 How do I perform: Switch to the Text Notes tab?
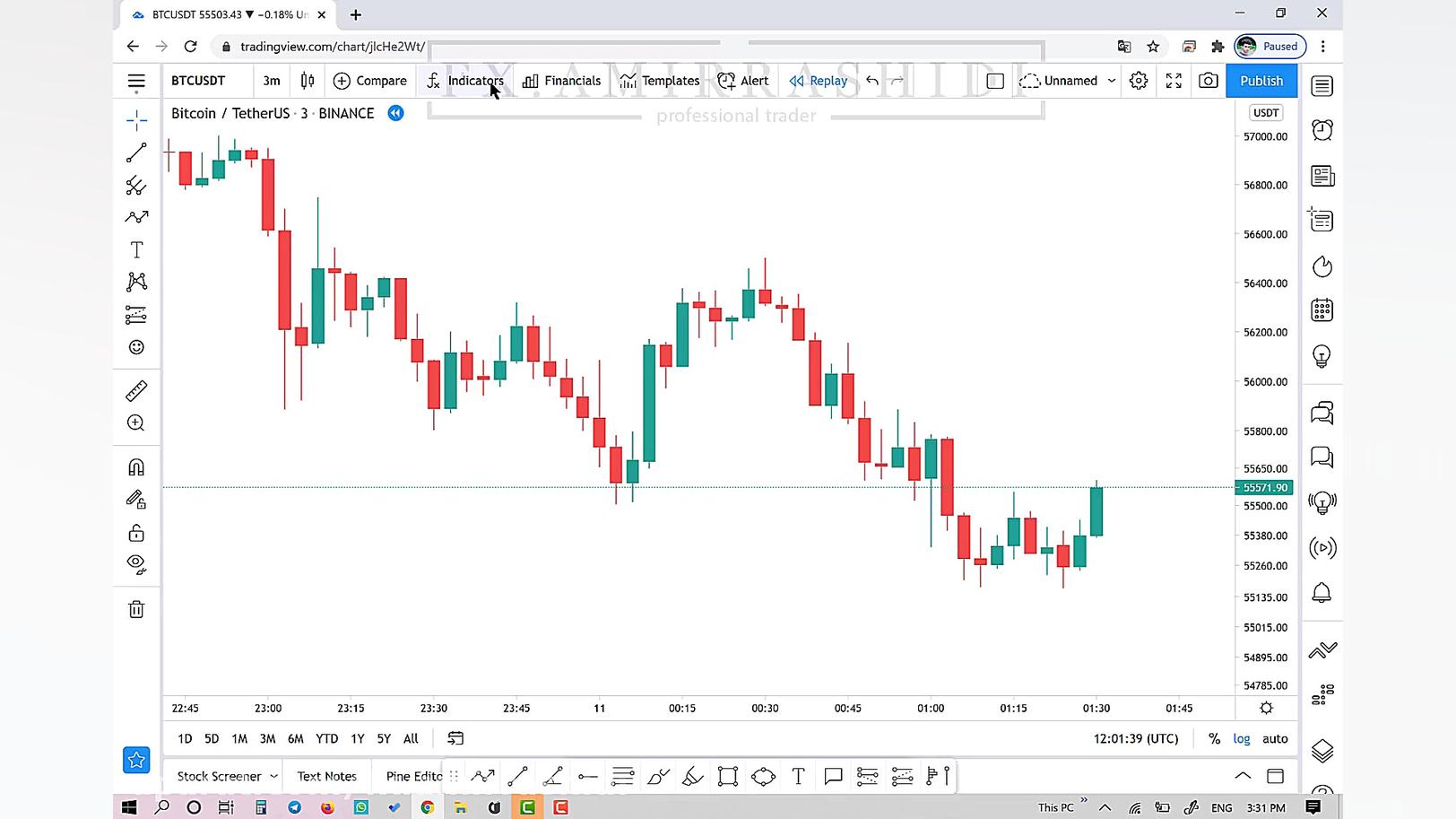pos(327,777)
